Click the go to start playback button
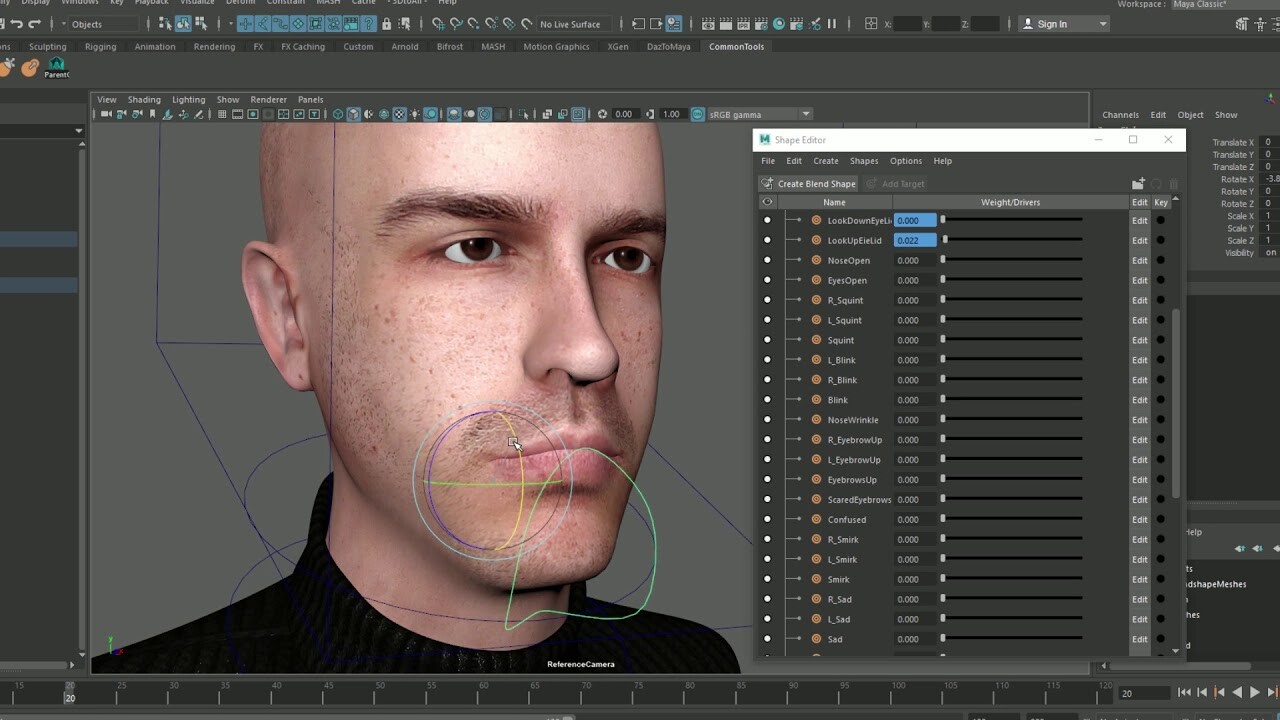 (x=1184, y=692)
